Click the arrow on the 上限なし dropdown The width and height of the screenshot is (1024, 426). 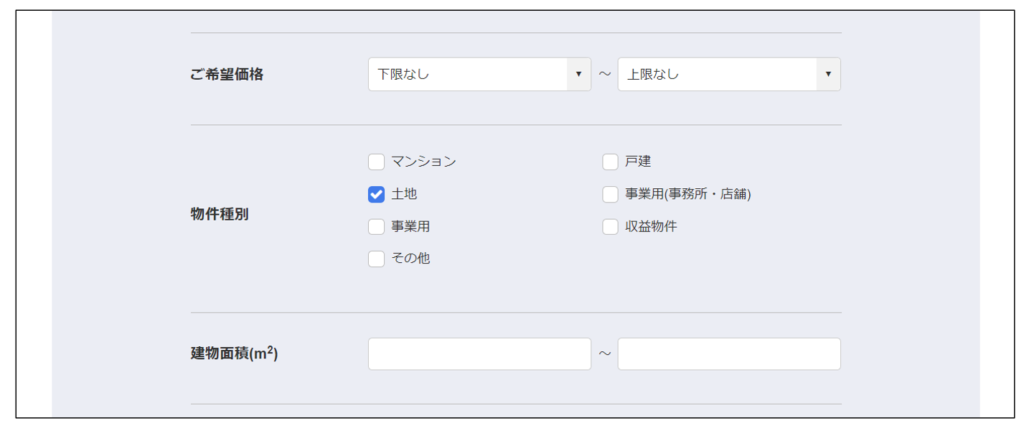point(828,74)
